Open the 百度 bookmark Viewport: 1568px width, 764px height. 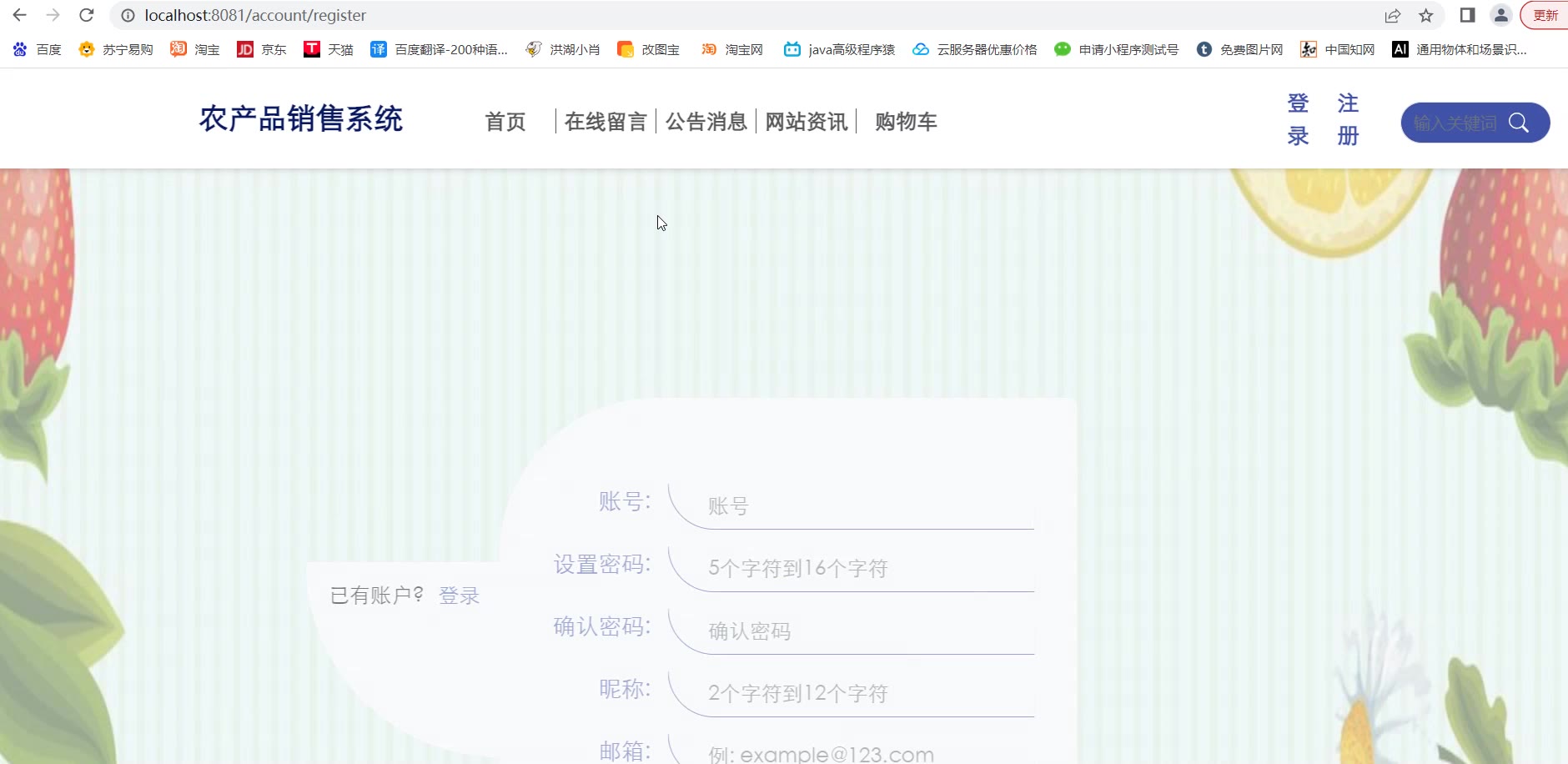coord(38,49)
